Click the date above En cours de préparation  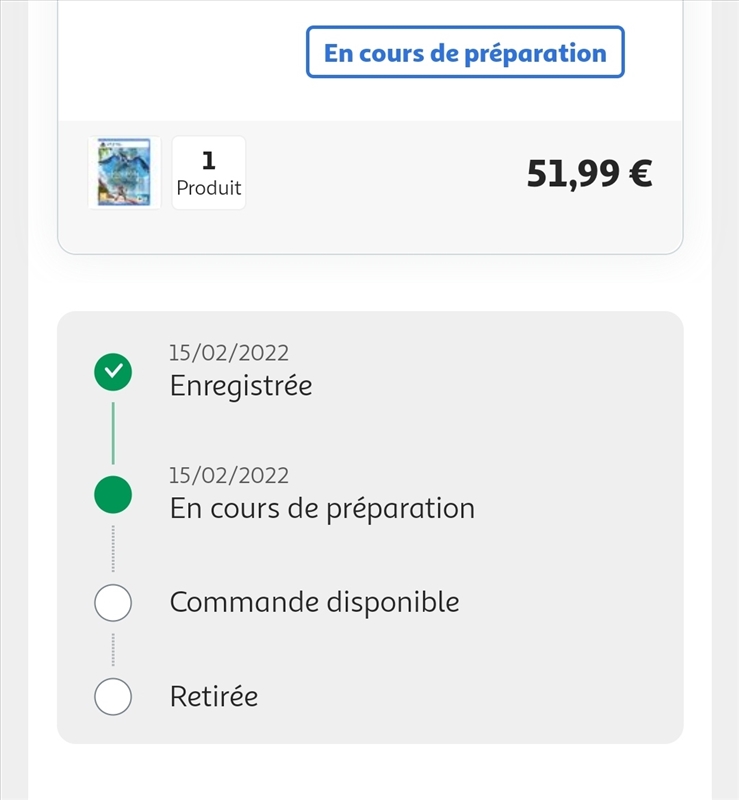coord(229,476)
